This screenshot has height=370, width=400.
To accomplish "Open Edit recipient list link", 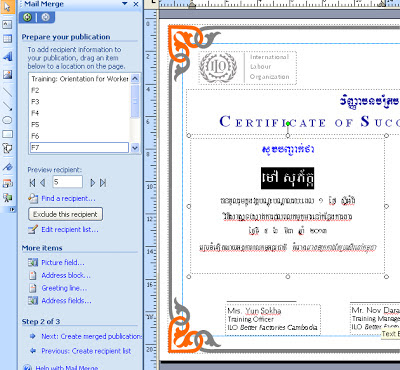I will pyautogui.click(x=69, y=230).
